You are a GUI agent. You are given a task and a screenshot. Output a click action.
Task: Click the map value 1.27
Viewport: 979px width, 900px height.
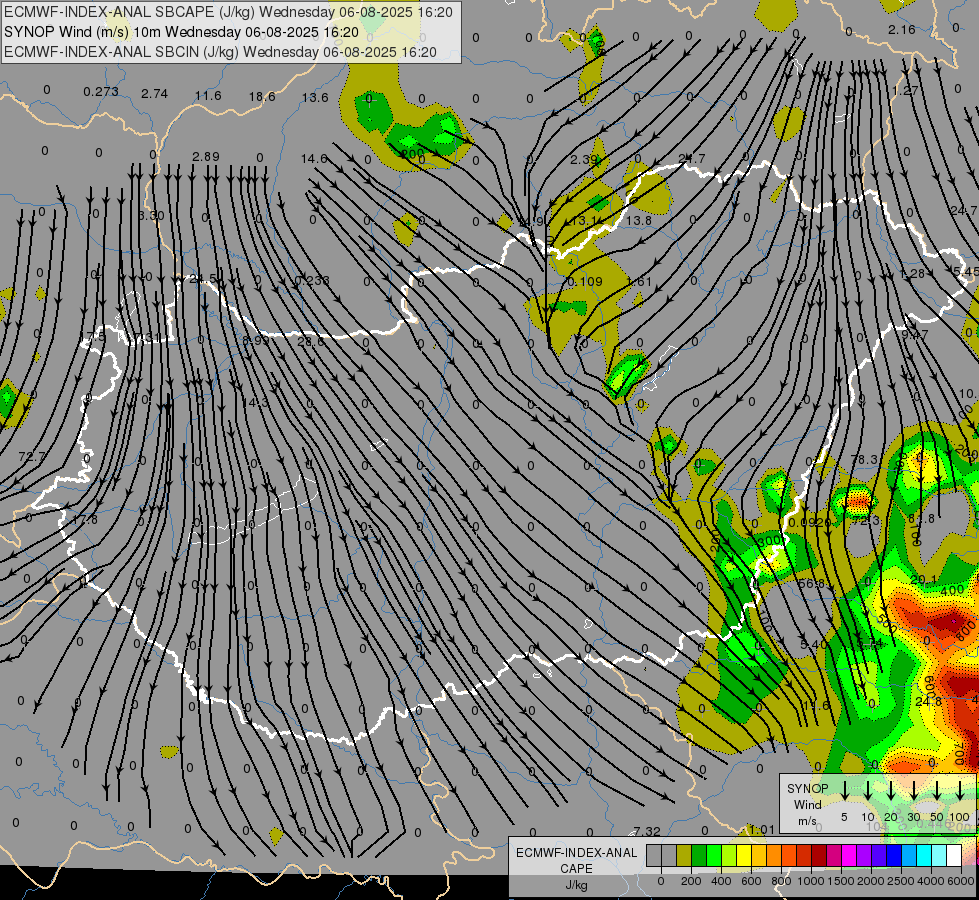pyautogui.click(x=905, y=91)
